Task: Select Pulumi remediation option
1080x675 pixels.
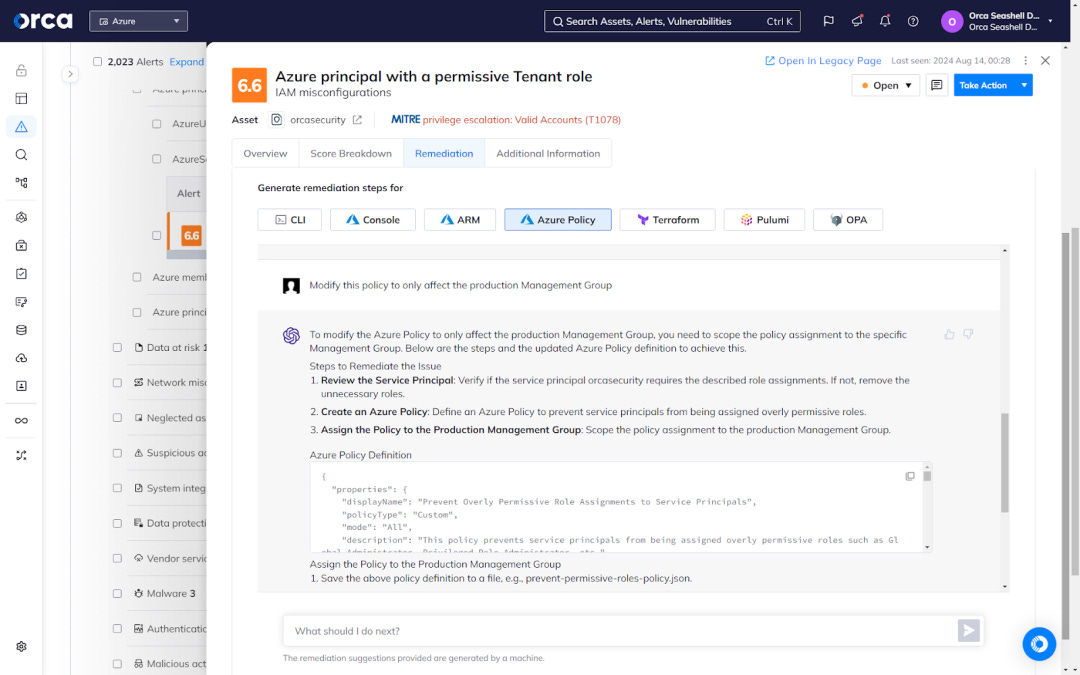Action: (x=764, y=220)
